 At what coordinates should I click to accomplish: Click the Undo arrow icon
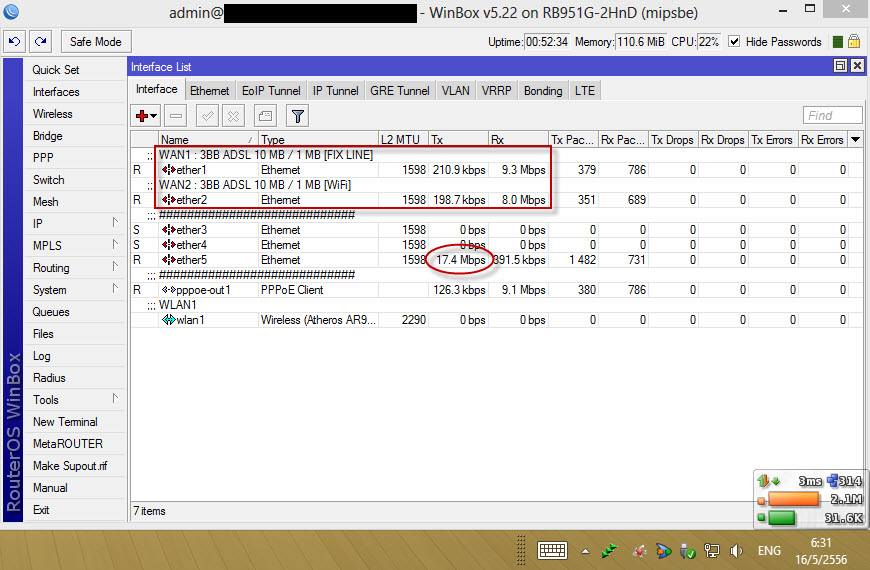click(15, 42)
